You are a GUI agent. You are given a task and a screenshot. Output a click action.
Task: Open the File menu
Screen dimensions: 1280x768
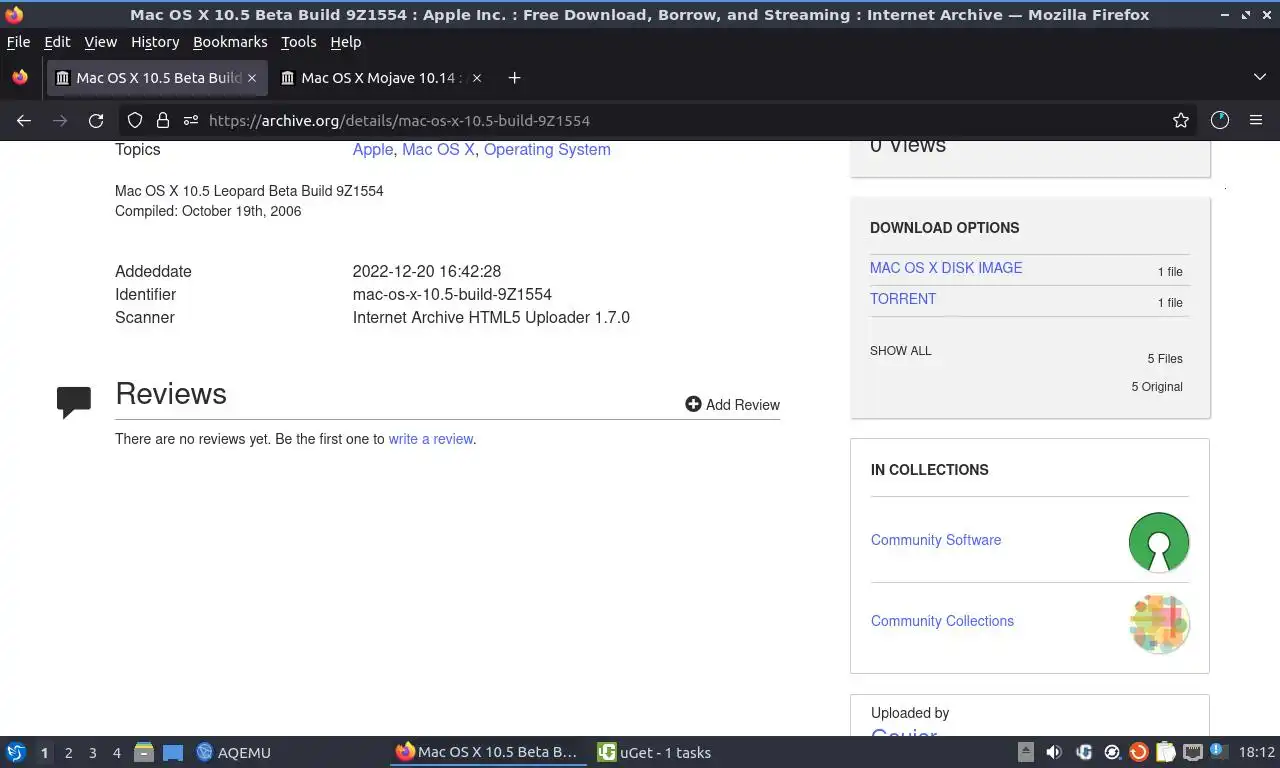[x=18, y=42]
